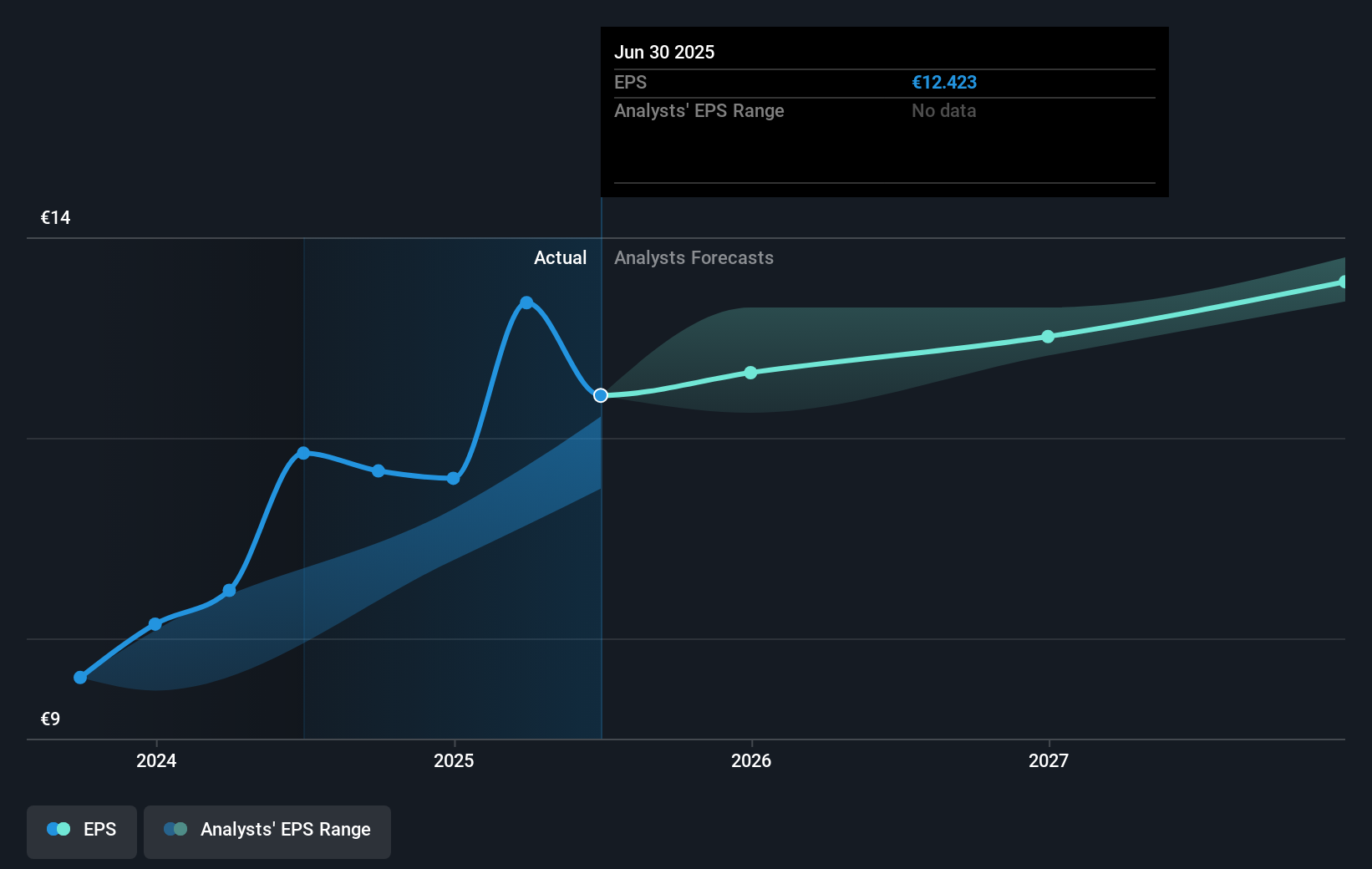The image size is (1372, 869).
Task: Click the Actual/Forecast divider line
Action: pos(601,501)
